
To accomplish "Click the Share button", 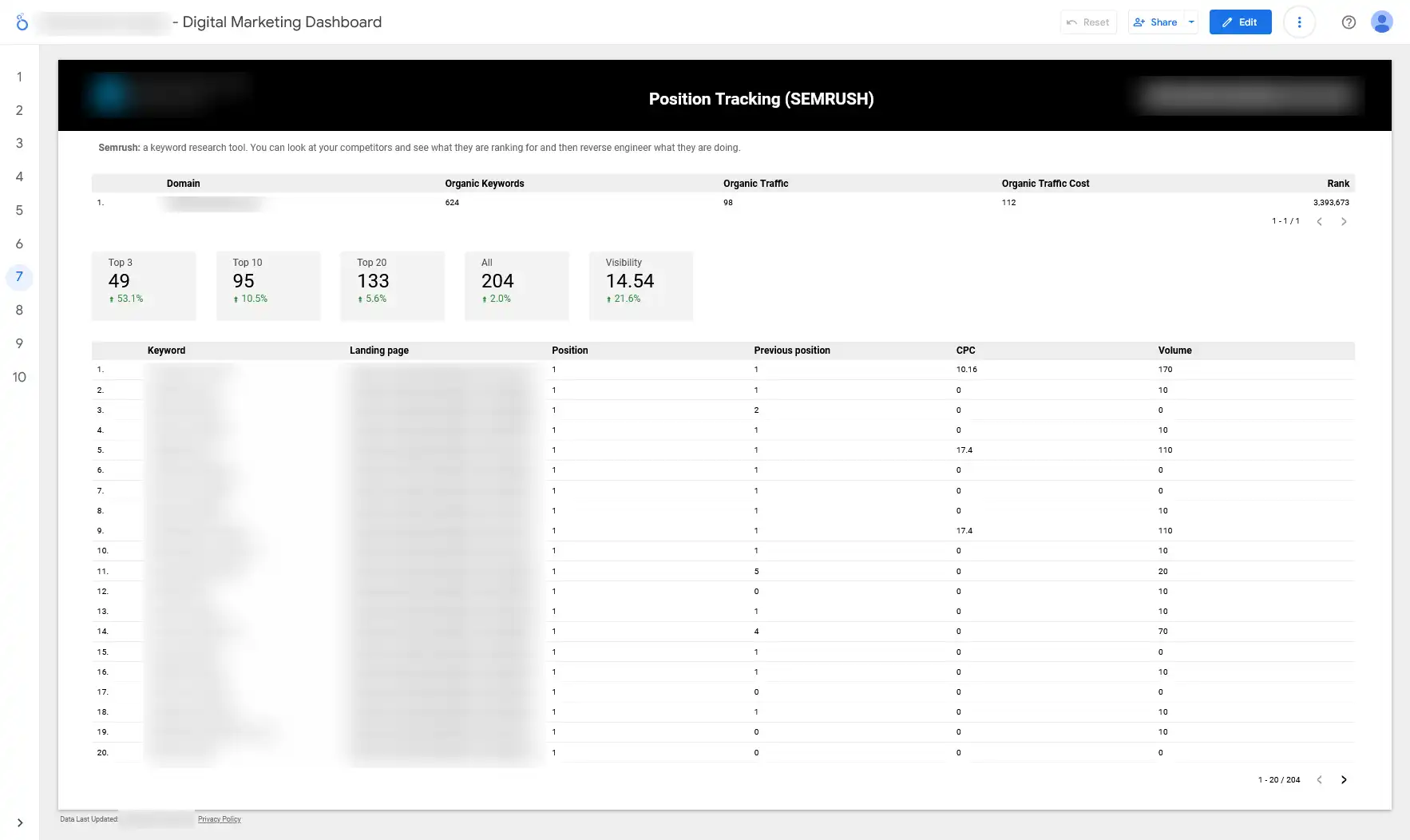I will pos(1155,22).
